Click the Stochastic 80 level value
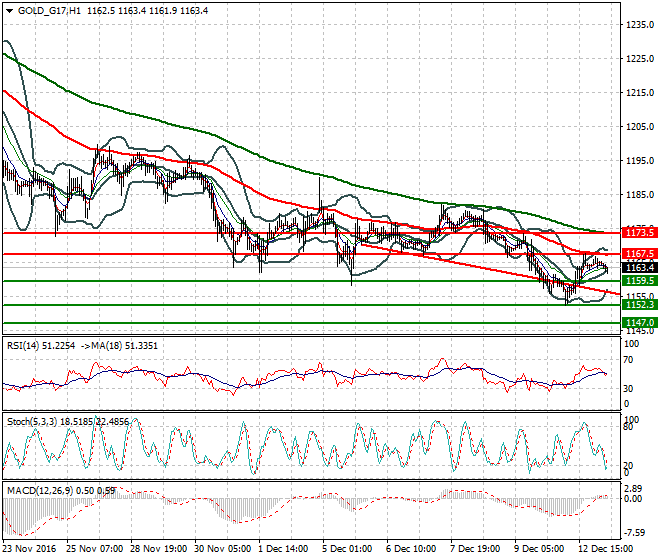The width and height of the screenshot is (660, 560). (x=628, y=427)
